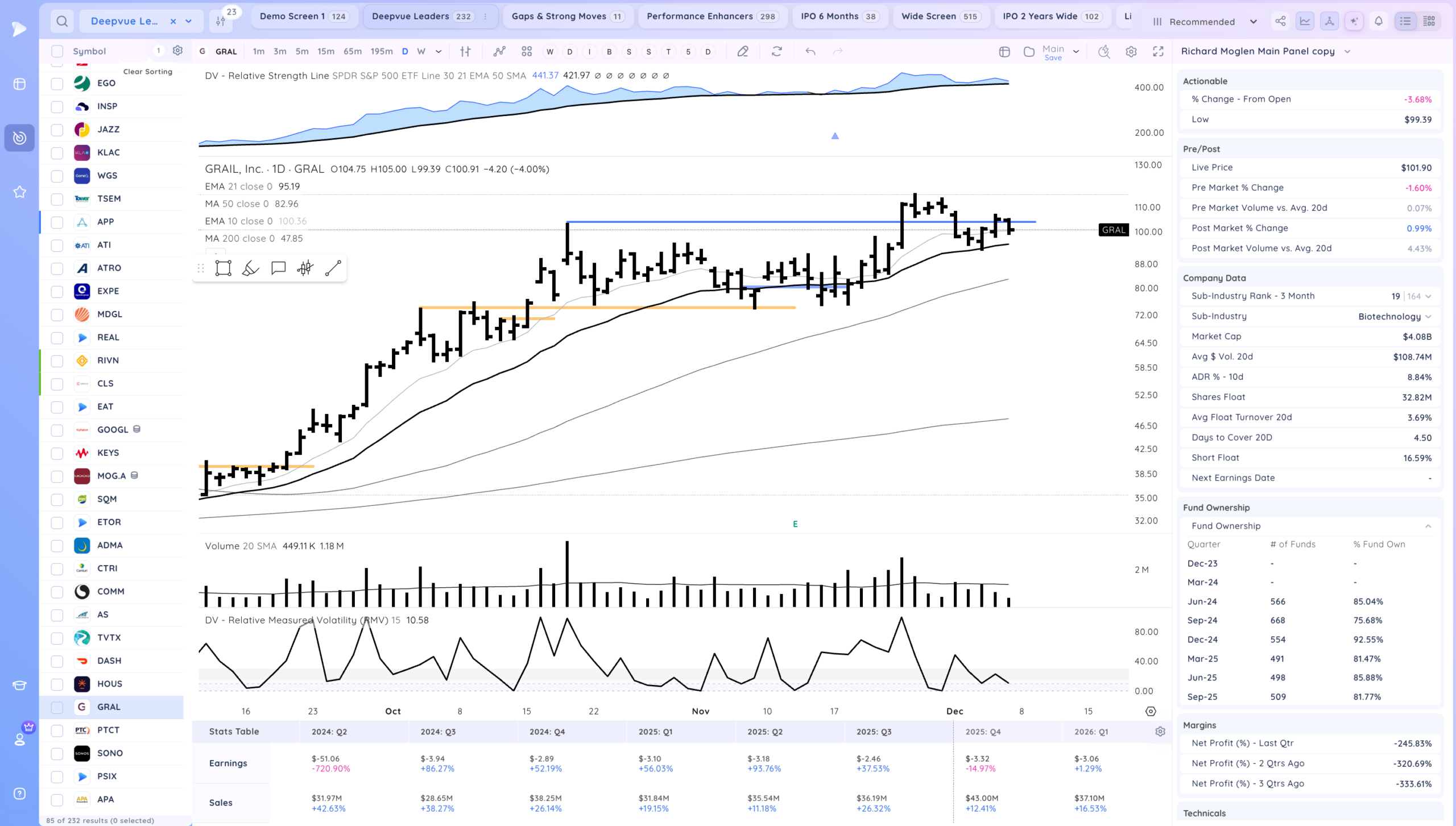Image resolution: width=1456 pixels, height=826 pixels.
Task: Check the KLAC row checkbox
Action: (x=57, y=153)
